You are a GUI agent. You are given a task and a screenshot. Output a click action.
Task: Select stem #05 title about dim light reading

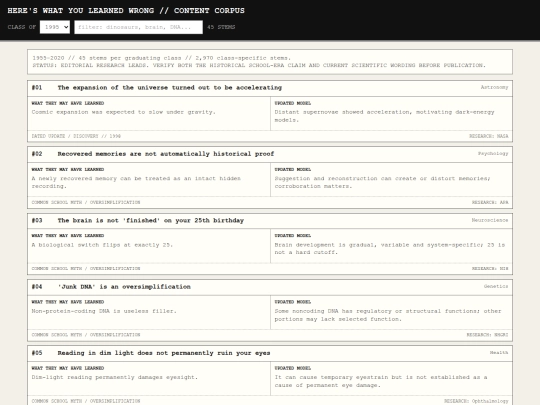tap(164, 353)
